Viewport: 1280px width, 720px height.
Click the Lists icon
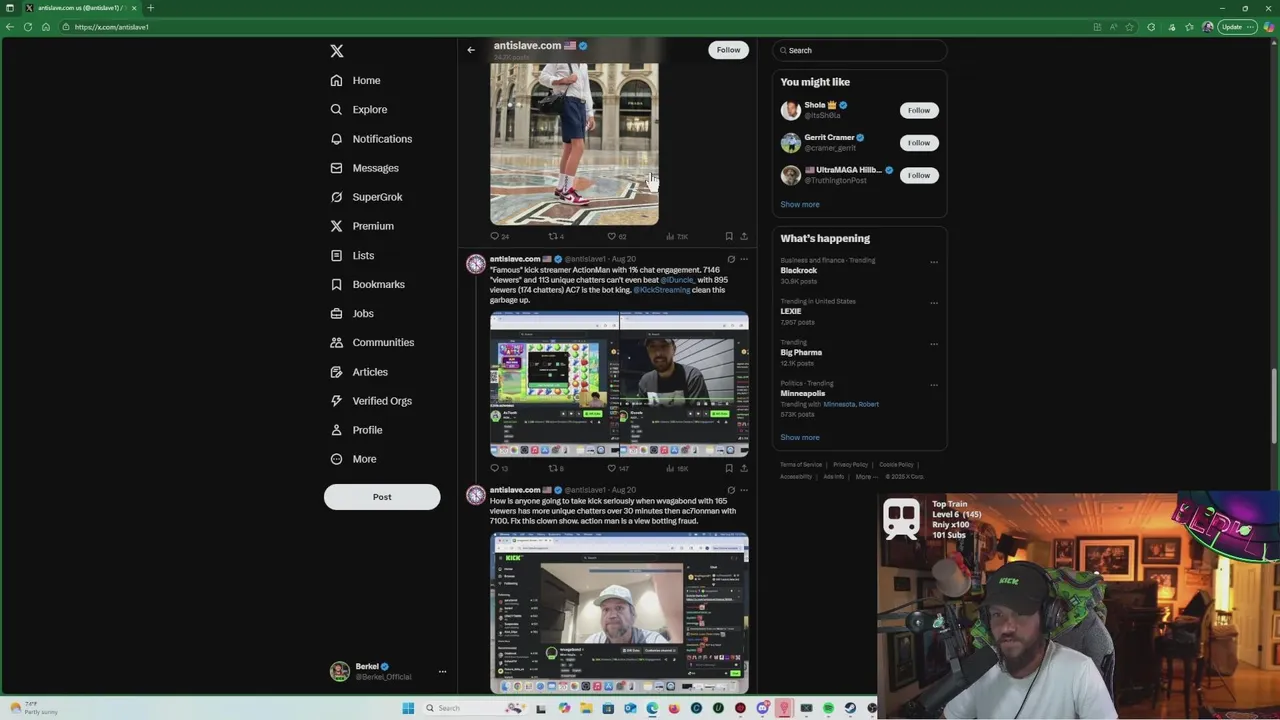click(x=336, y=255)
